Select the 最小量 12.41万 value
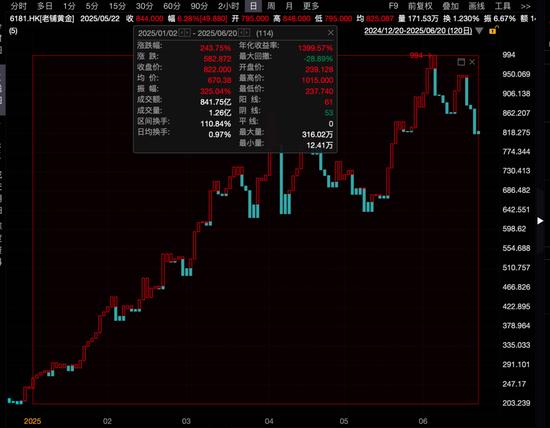 coord(320,145)
